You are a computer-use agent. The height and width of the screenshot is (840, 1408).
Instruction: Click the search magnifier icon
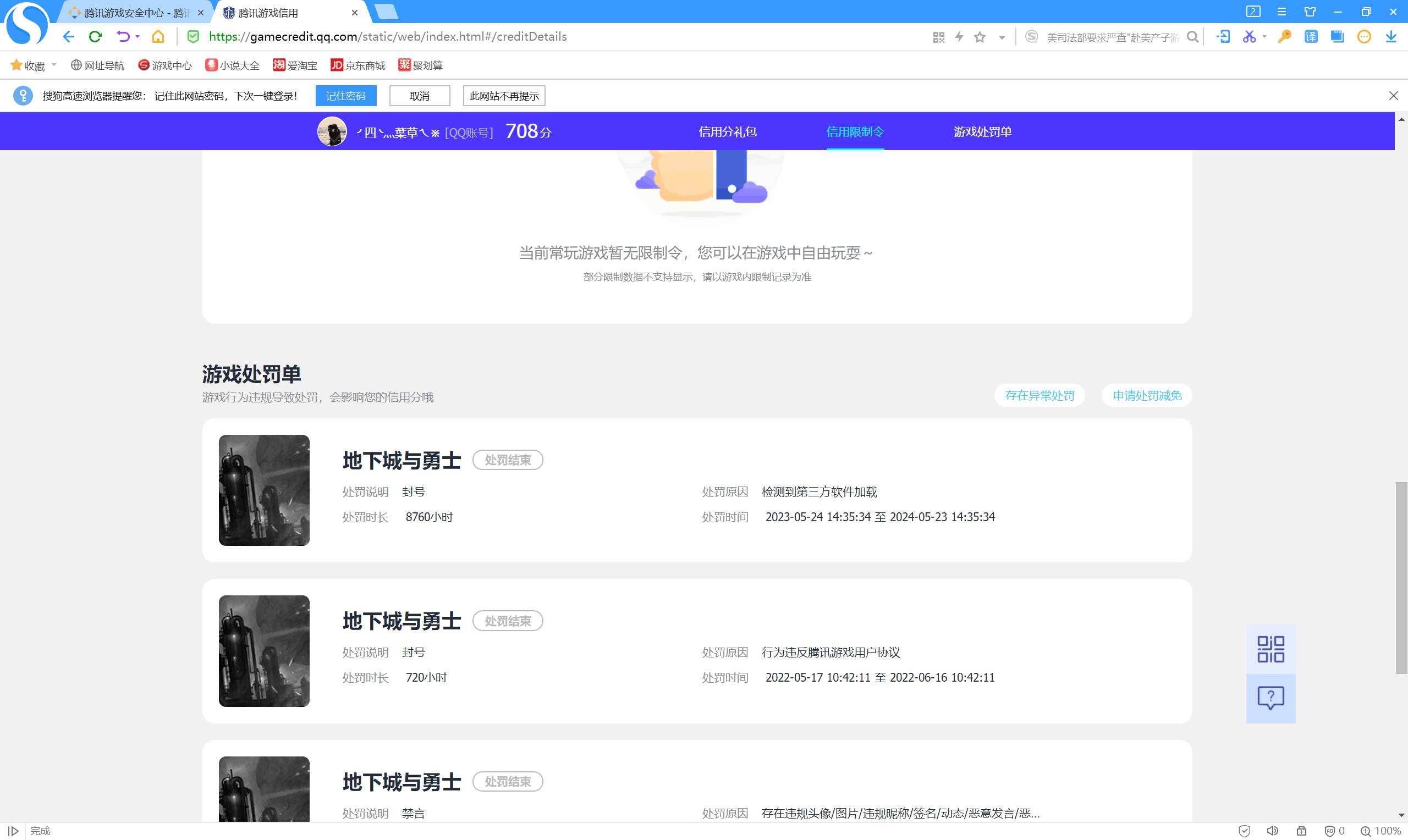click(x=1193, y=37)
